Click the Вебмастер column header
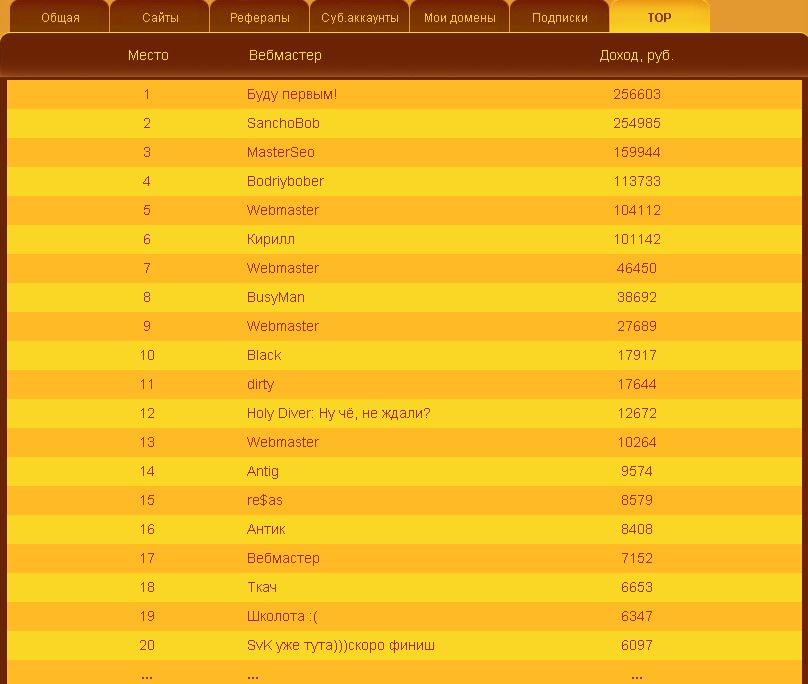 [x=285, y=55]
